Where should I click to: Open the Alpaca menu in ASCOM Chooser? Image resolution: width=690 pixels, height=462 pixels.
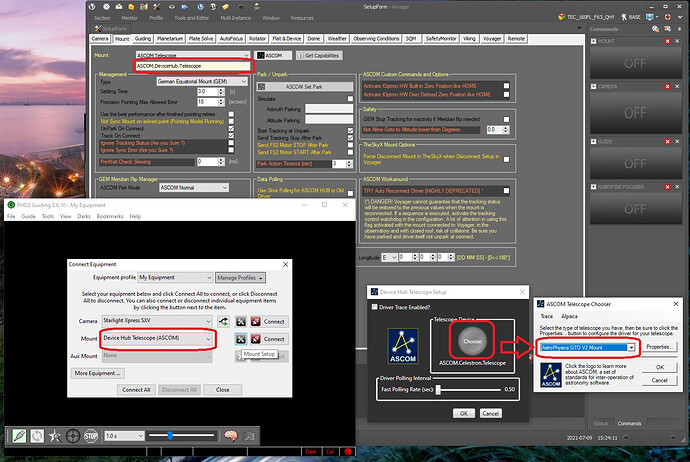pyautogui.click(x=569, y=316)
